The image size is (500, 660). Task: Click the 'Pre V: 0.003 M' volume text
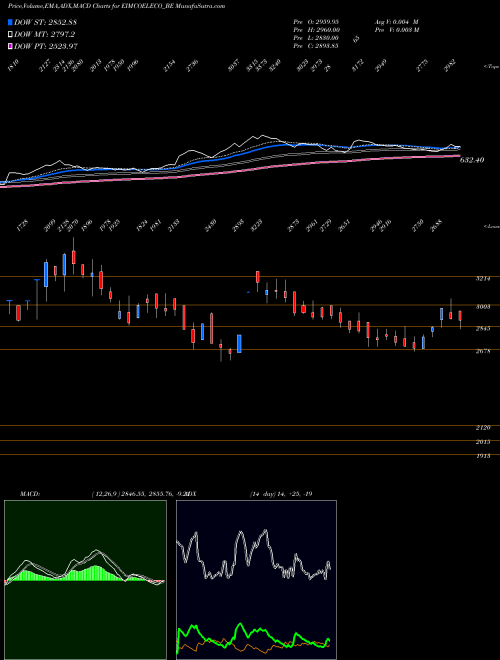pos(396,30)
